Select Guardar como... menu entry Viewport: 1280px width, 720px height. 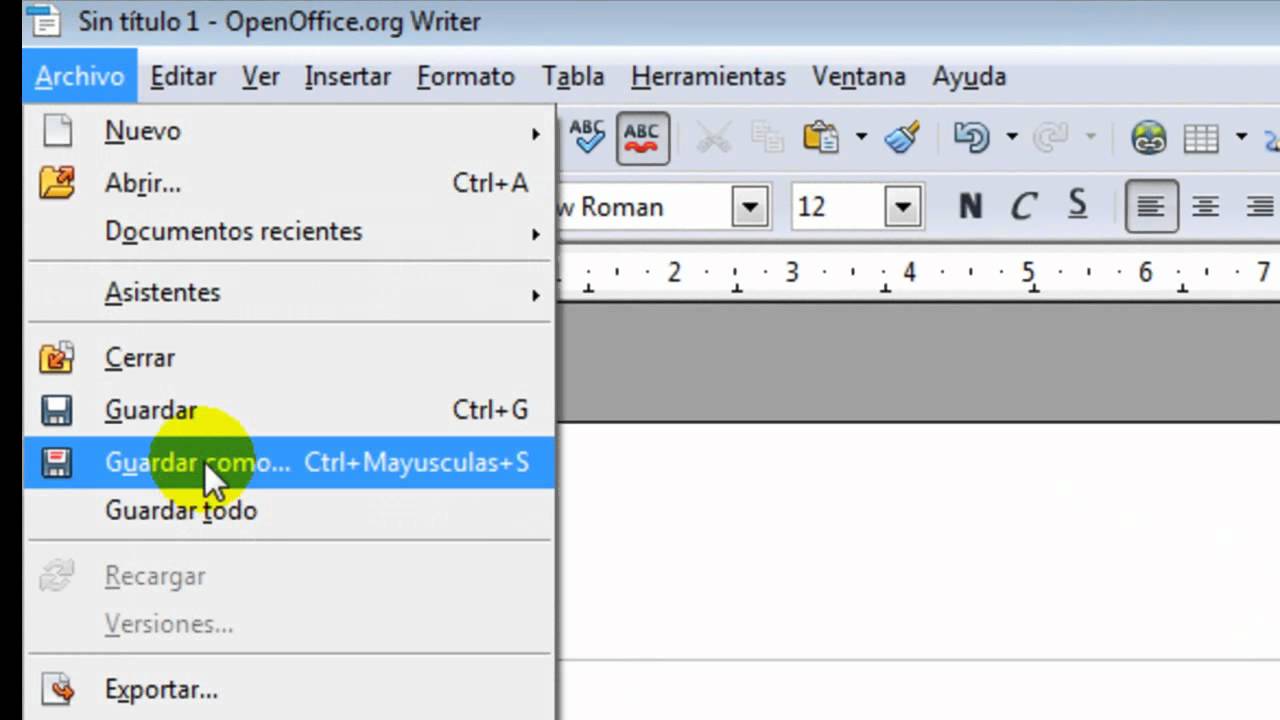(289, 462)
